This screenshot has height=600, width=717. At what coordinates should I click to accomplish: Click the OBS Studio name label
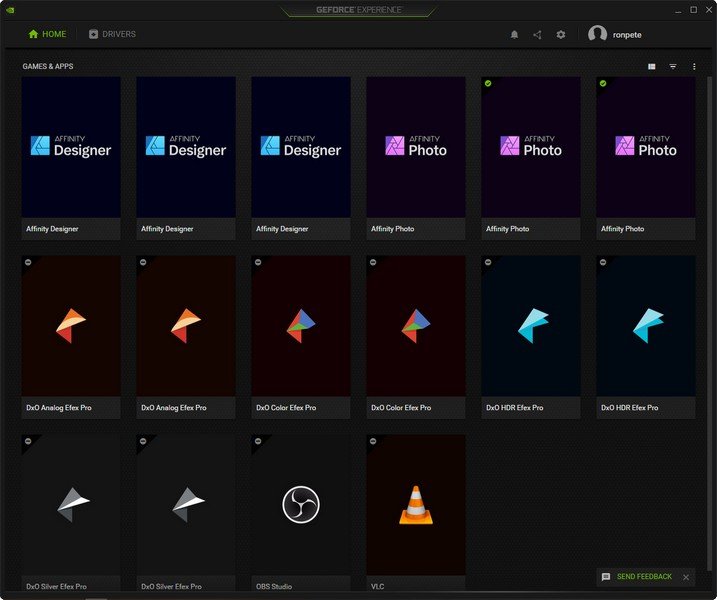point(274,586)
